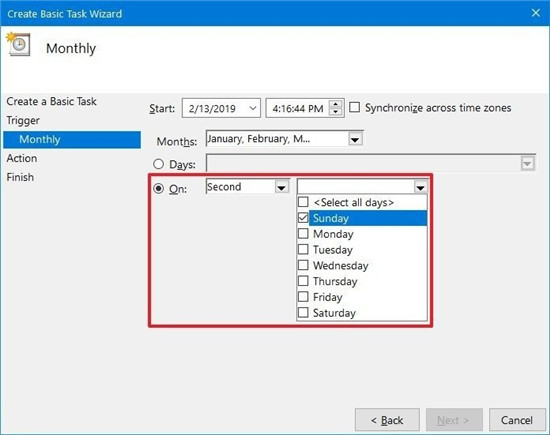Open the Start date picker dropdown
Screen dimensions: 550x435
[253, 108]
